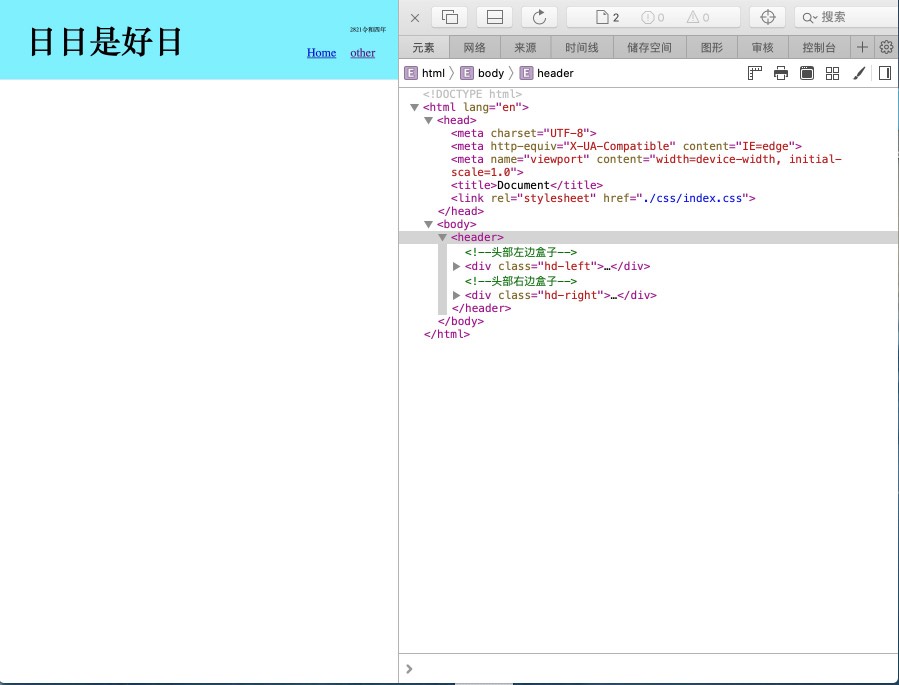The width and height of the screenshot is (899, 685).
Task: Start element selection with the crosshair icon
Action: [767, 17]
